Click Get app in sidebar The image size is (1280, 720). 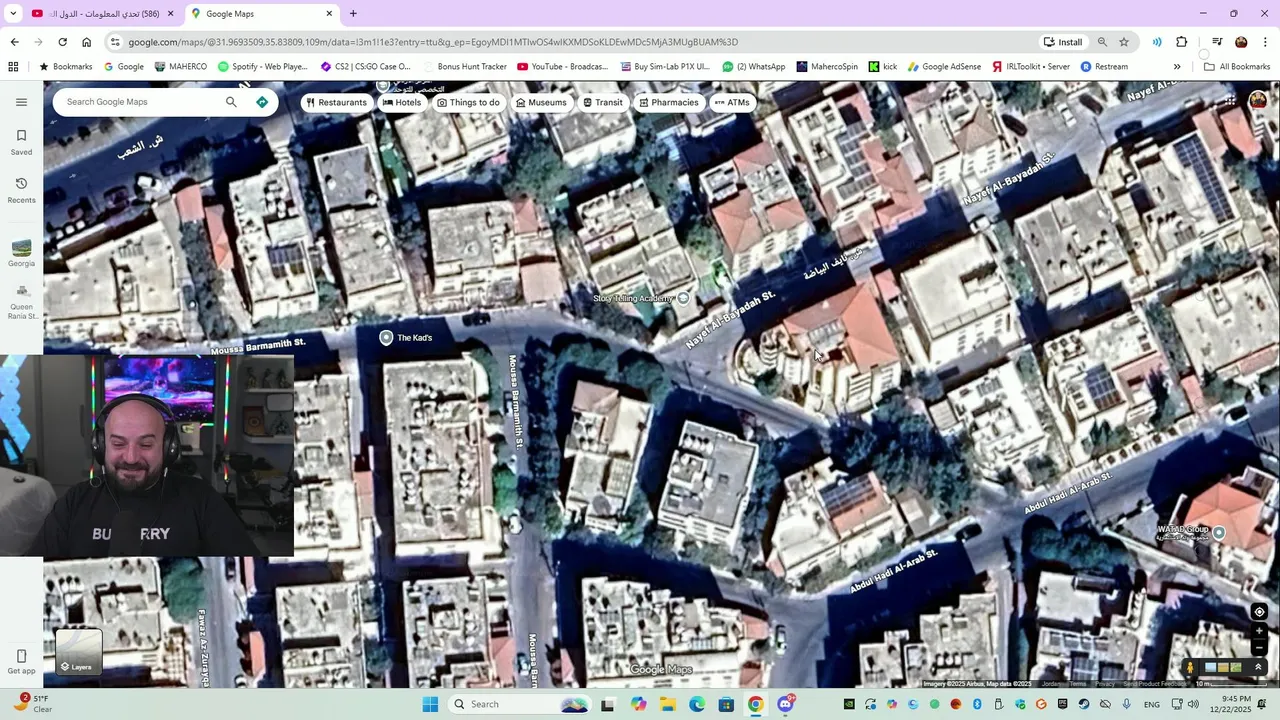pos(21,662)
